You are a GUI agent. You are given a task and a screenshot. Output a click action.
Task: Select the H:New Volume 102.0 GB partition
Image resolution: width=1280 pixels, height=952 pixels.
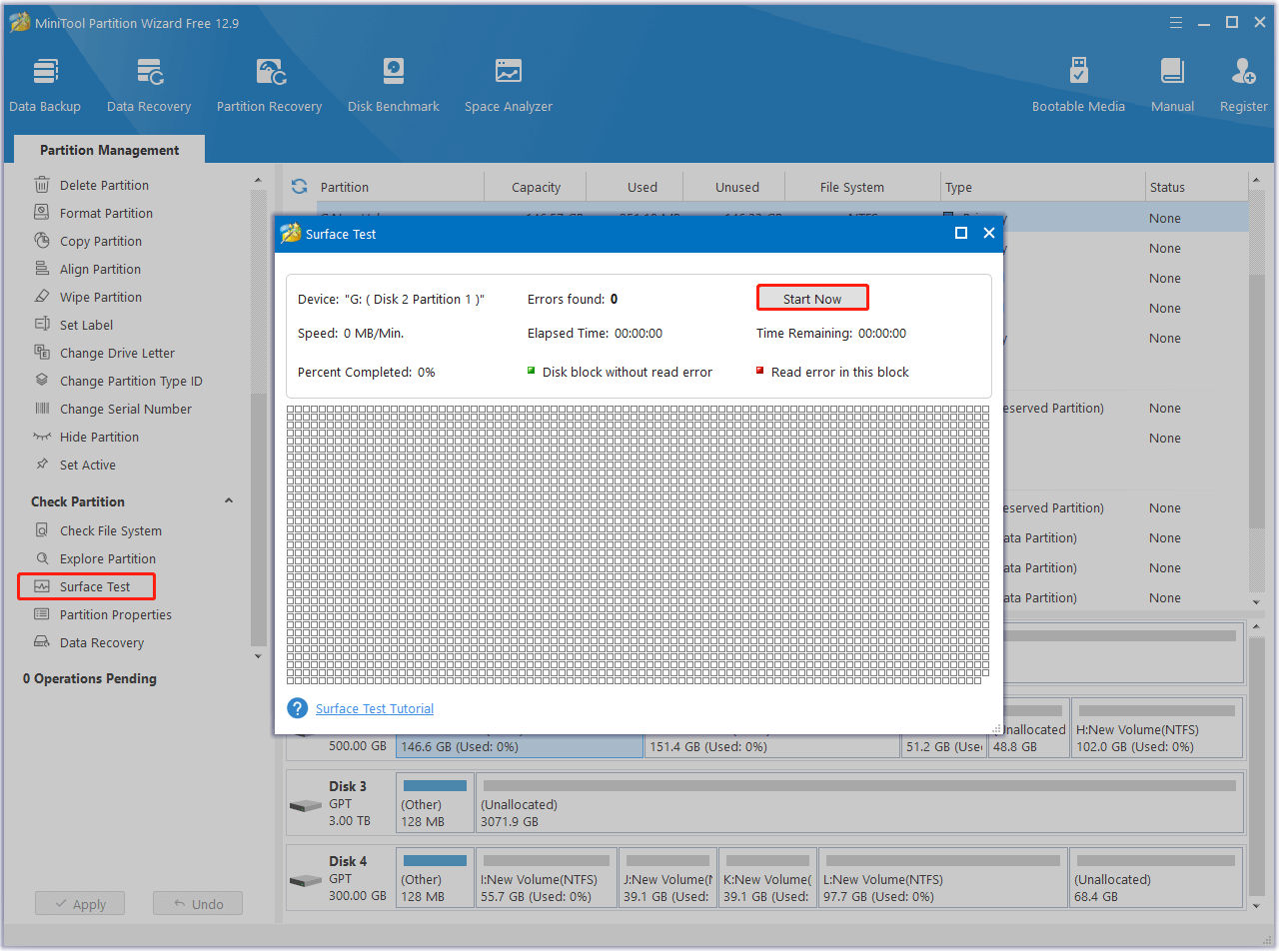[1156, 727]
